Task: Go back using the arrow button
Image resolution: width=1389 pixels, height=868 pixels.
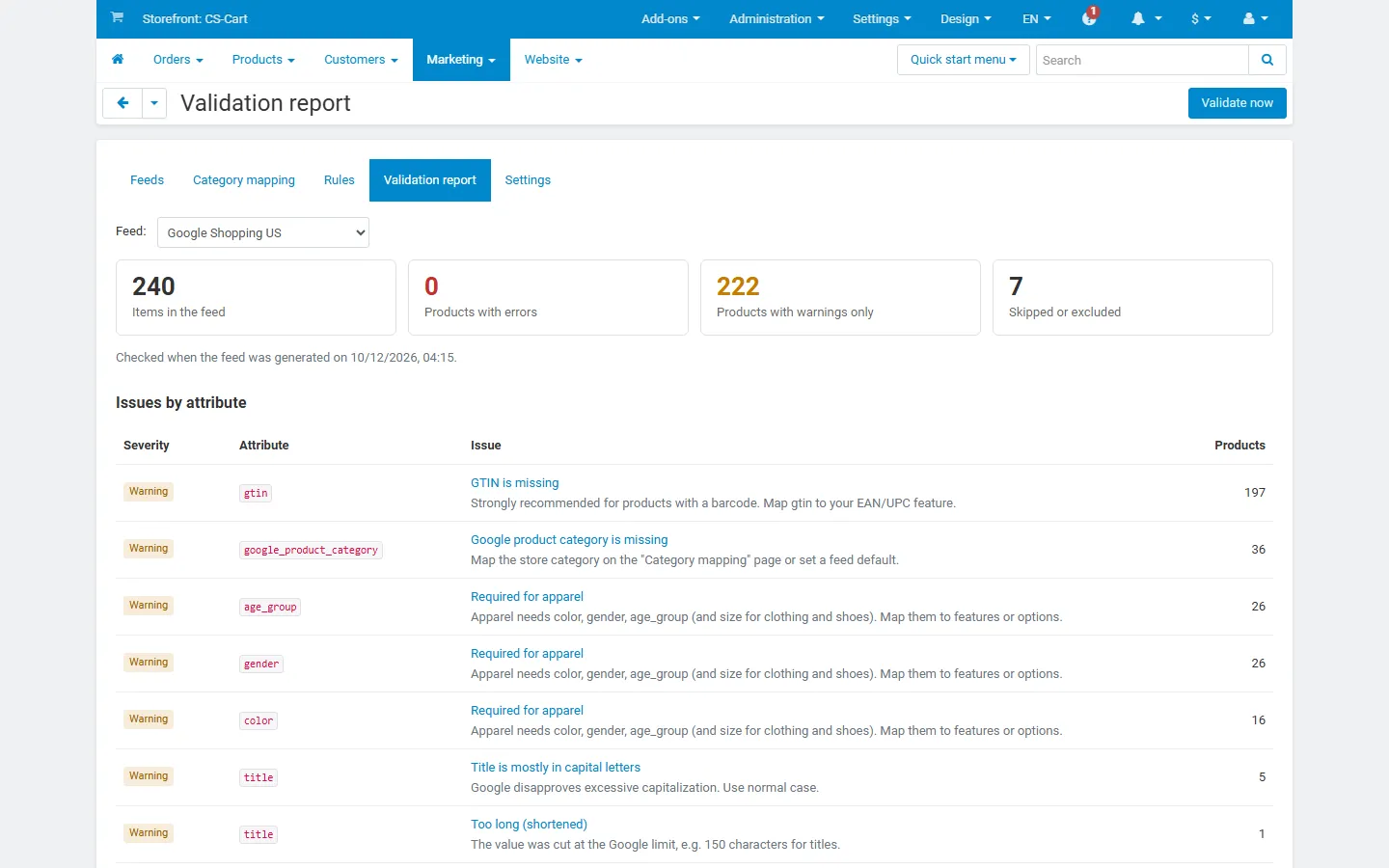Action: tap(123, 103)
